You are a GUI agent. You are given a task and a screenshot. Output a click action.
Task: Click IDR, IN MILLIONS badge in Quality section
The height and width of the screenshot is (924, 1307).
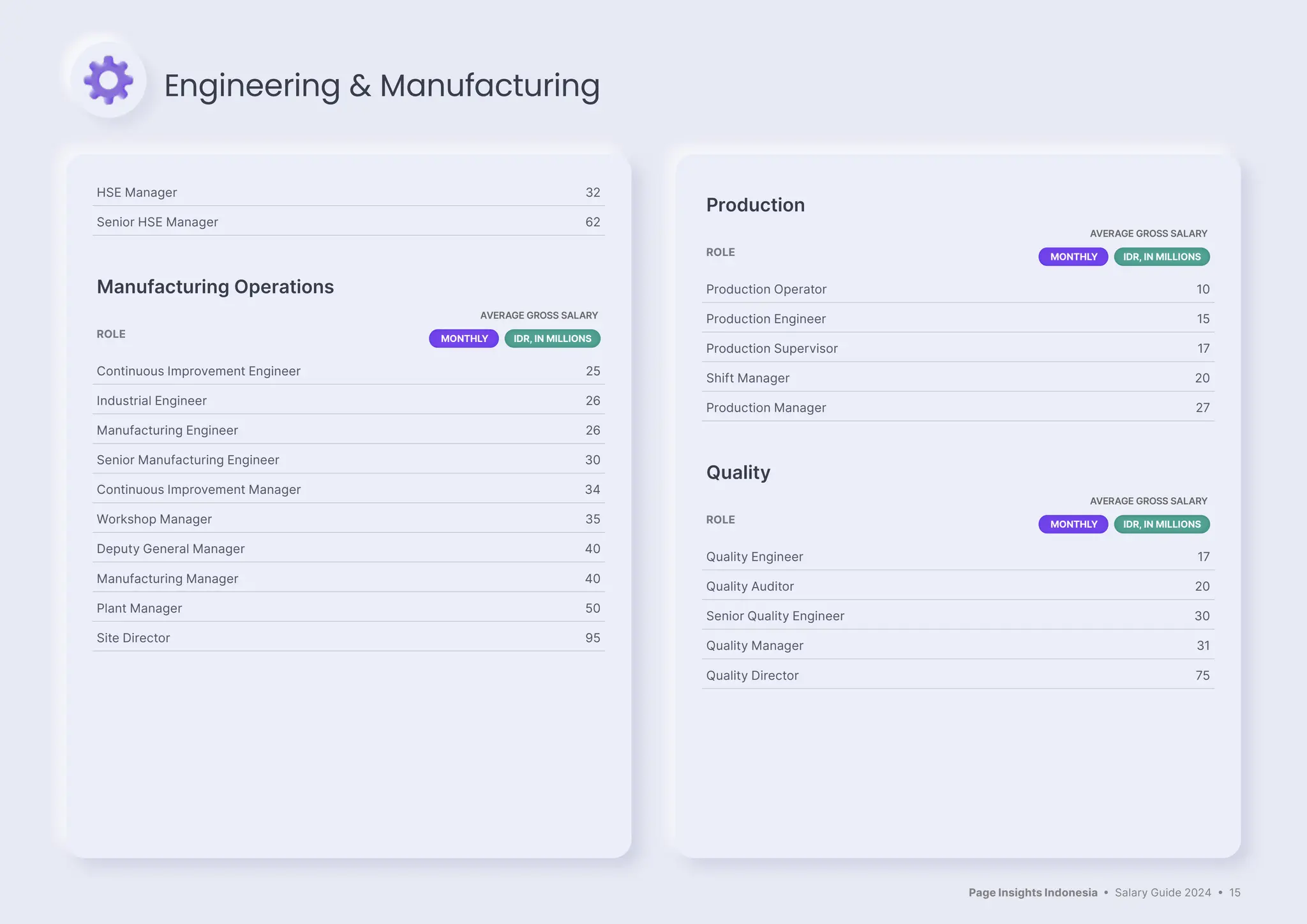[x=1161, y=525]
